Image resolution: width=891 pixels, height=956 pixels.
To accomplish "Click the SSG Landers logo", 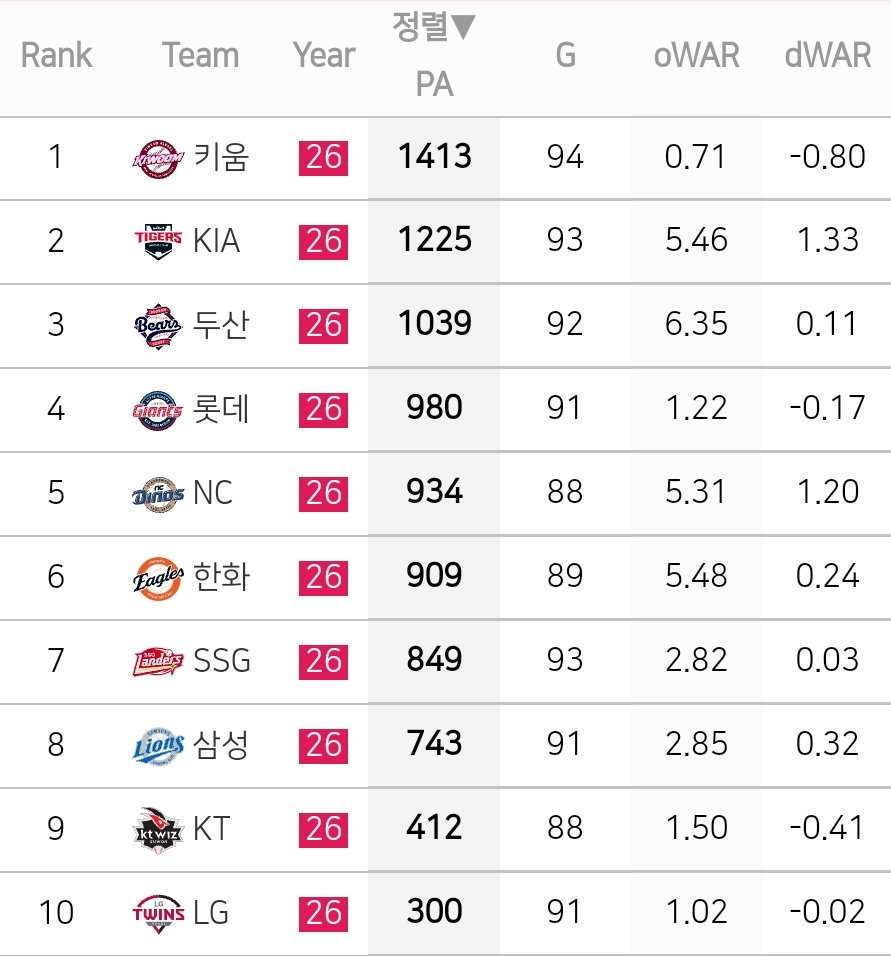I will click(x=158, y=662).
